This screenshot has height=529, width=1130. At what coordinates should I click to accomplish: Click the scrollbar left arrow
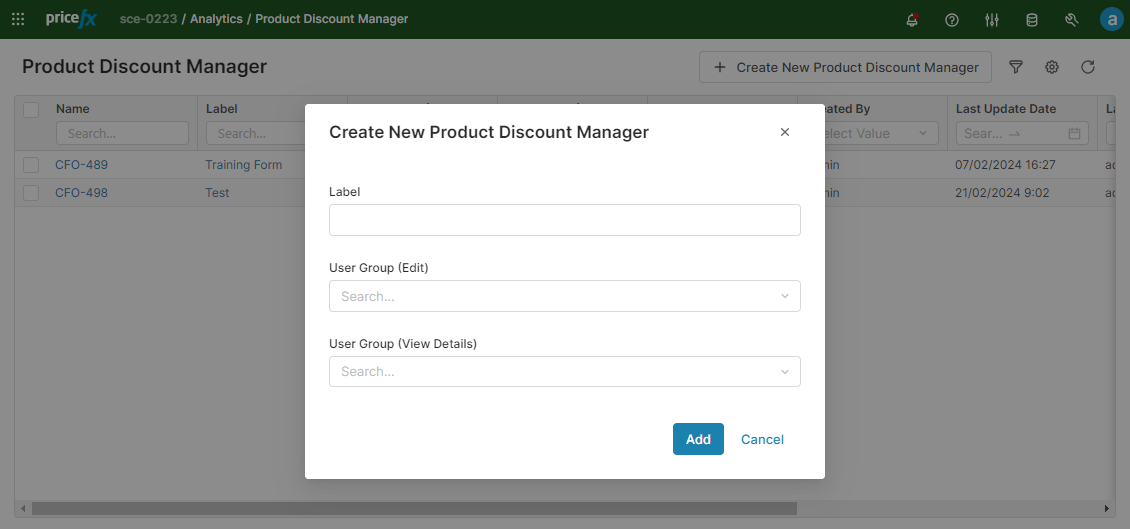(23, 509)
